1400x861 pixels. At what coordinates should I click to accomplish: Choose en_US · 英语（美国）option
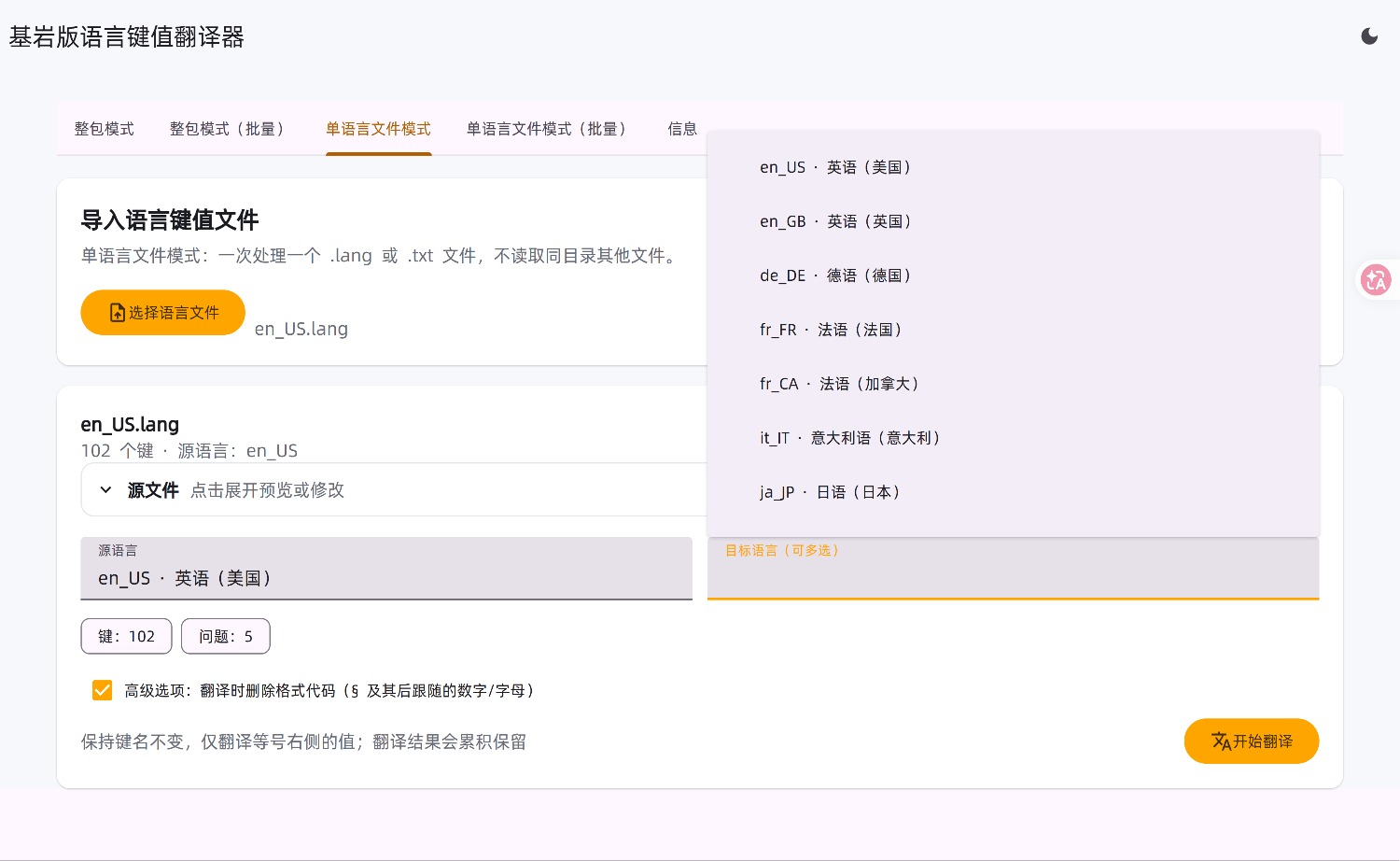(x=1013, y=167)
